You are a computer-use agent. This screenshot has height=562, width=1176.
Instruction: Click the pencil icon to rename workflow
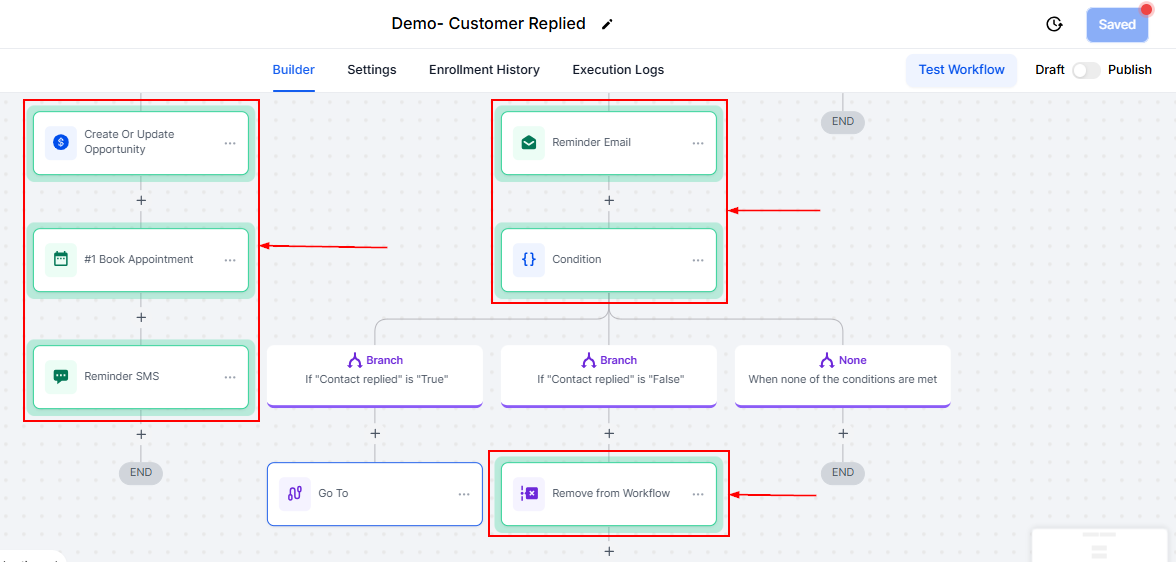coord(608,24)
